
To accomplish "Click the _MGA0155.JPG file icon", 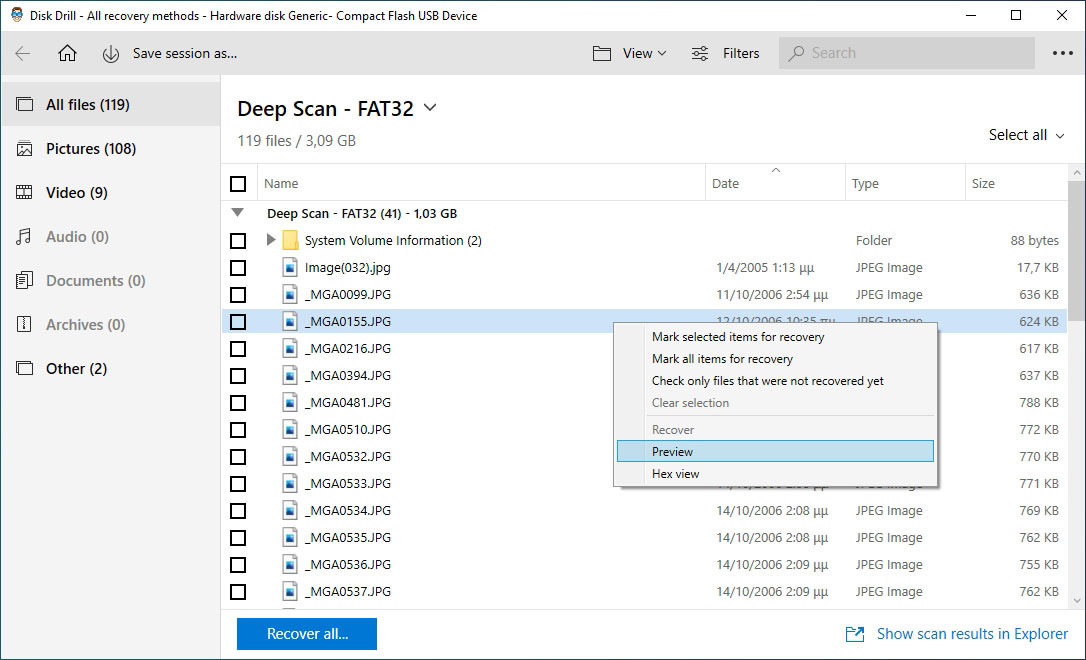I will click(290, 321).
